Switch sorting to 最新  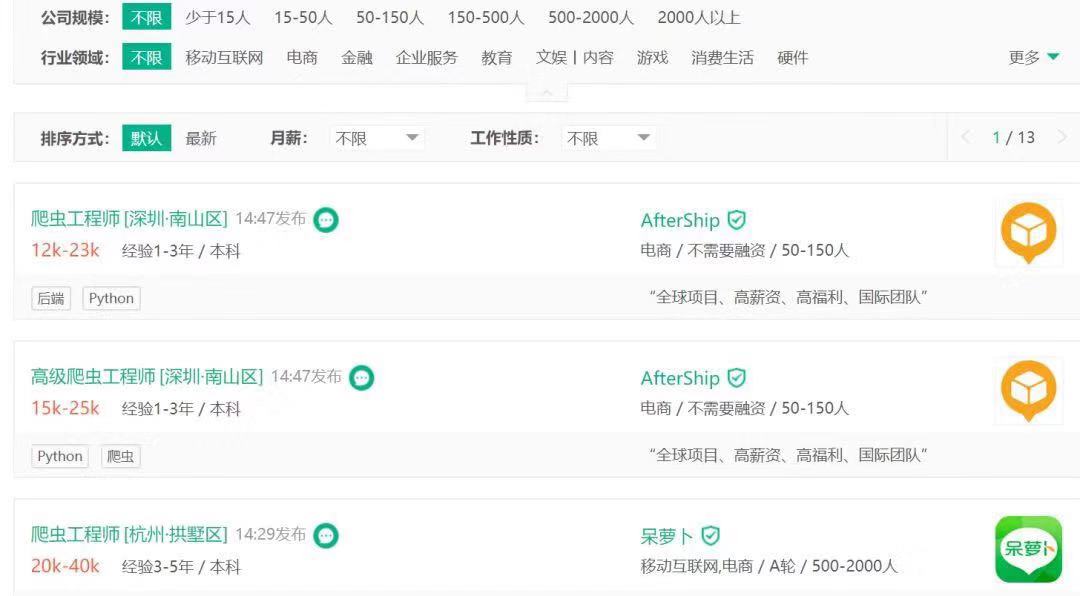pyautogui.click(x=202, y=138)
